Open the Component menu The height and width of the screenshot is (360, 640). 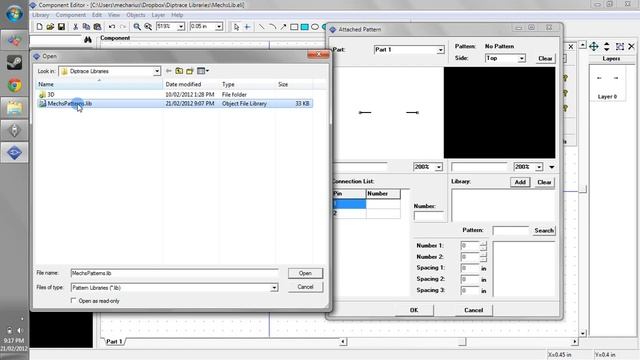(x=71, y=15)
